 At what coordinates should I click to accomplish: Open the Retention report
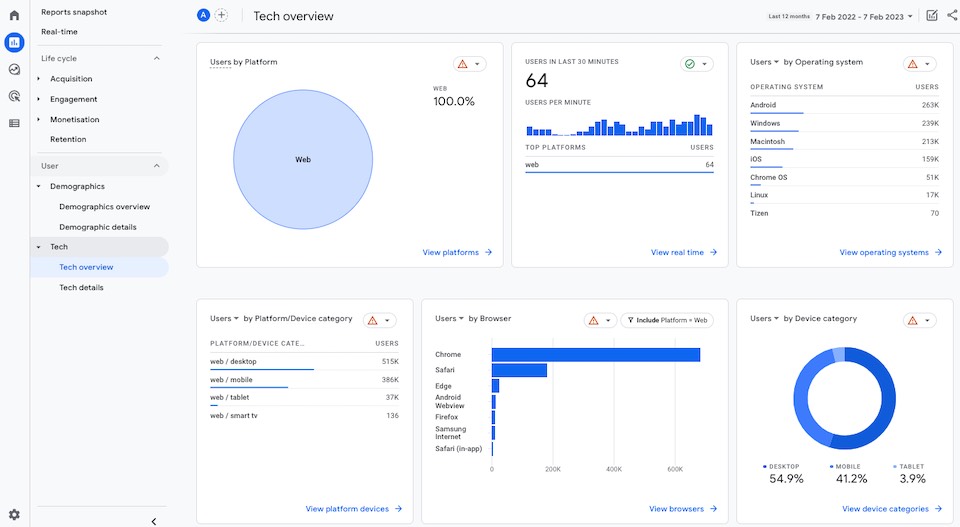pos(68,140)
